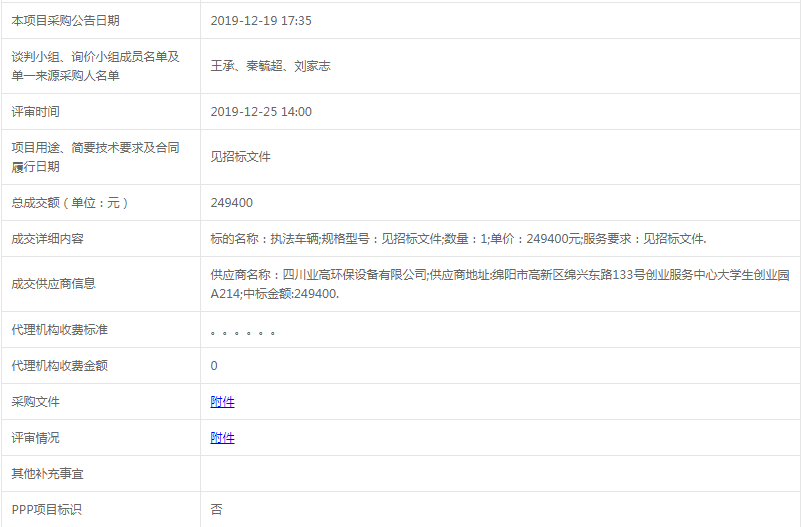
Task: Open the 附件 link for 评审情况
Action: coord(222,438)
